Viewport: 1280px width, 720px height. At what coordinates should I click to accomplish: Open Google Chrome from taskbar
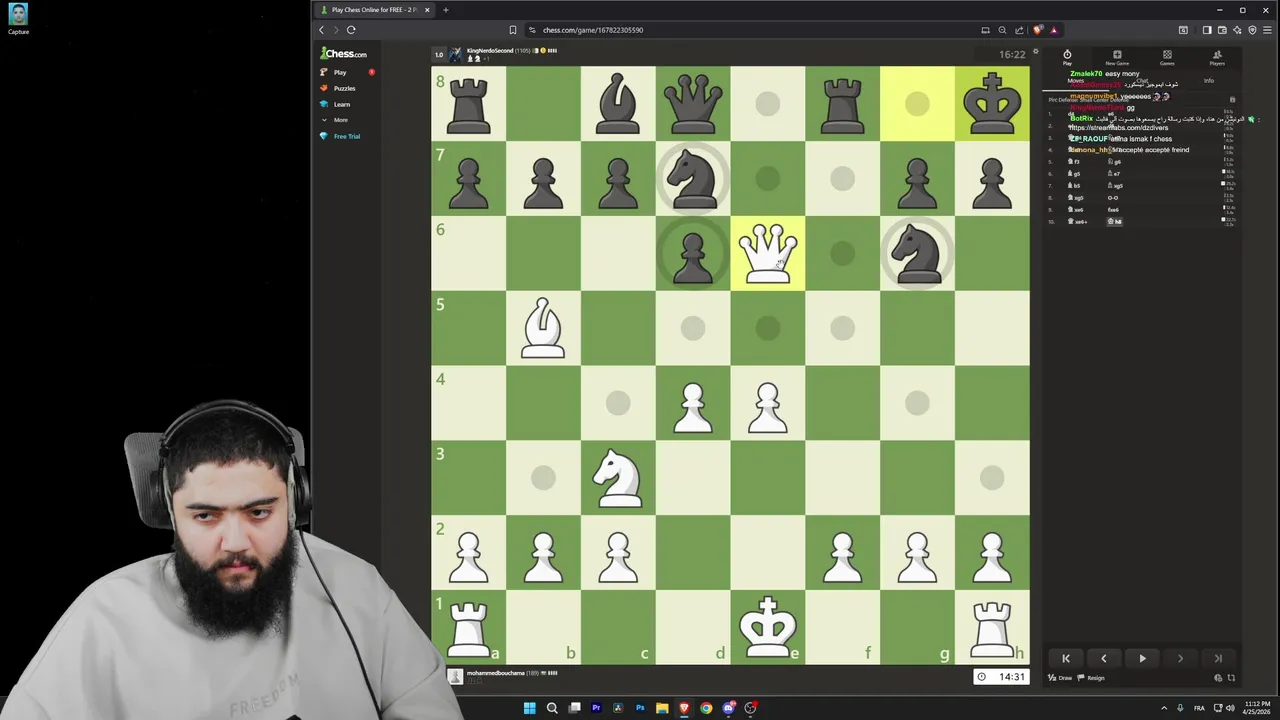[x=706, y=708]
